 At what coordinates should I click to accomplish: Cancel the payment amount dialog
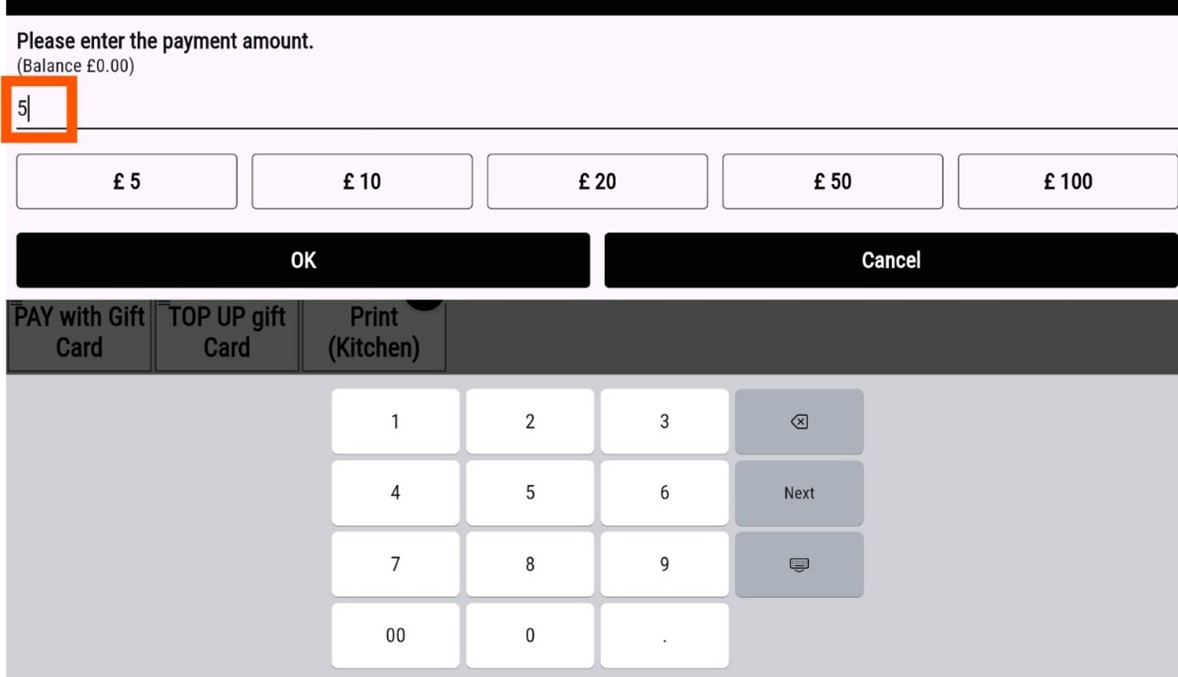click(890, 260)
